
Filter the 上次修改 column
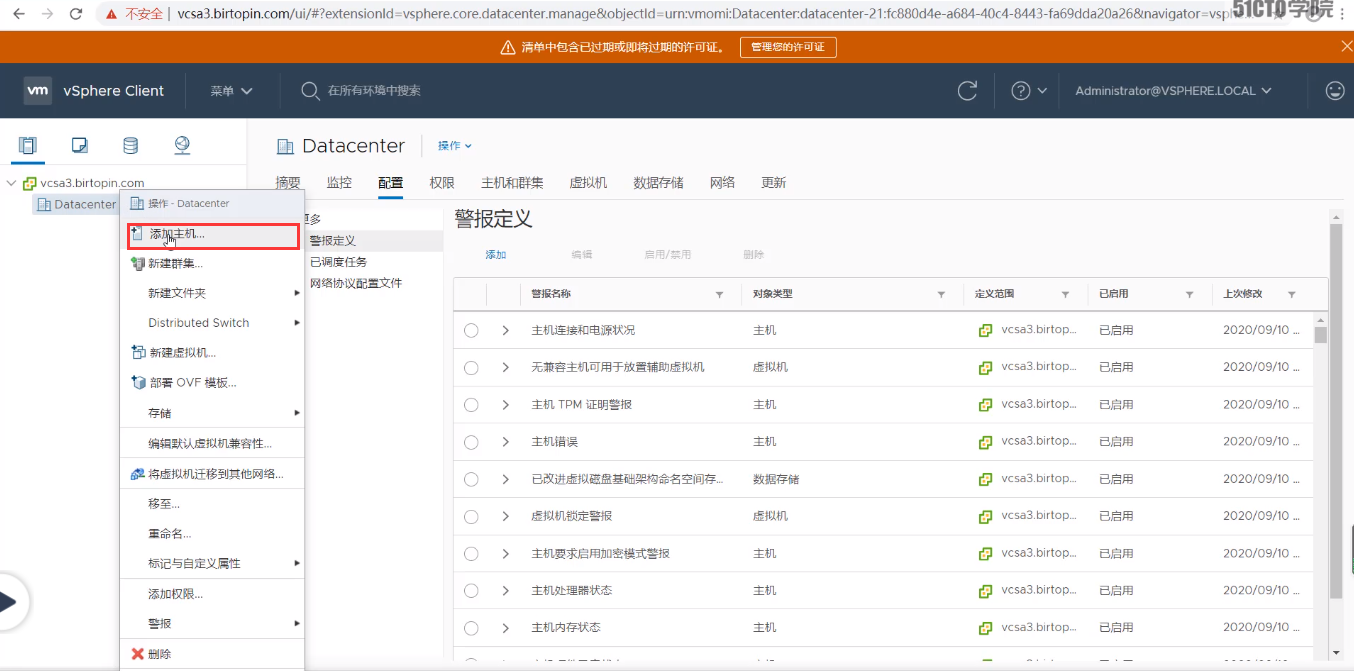(x=1292, y=295)
